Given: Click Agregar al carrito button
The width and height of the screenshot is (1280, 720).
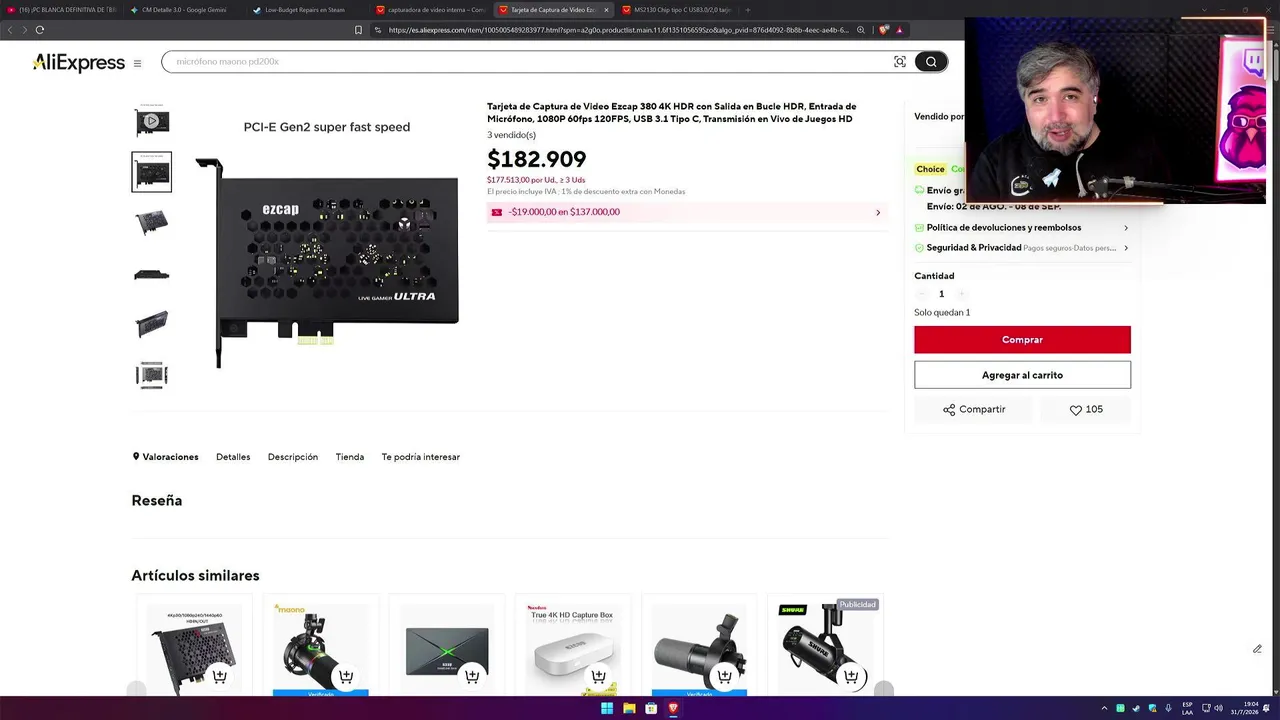Looking at the screenshot, I should pyautogui.click(x=1022, y=375).
